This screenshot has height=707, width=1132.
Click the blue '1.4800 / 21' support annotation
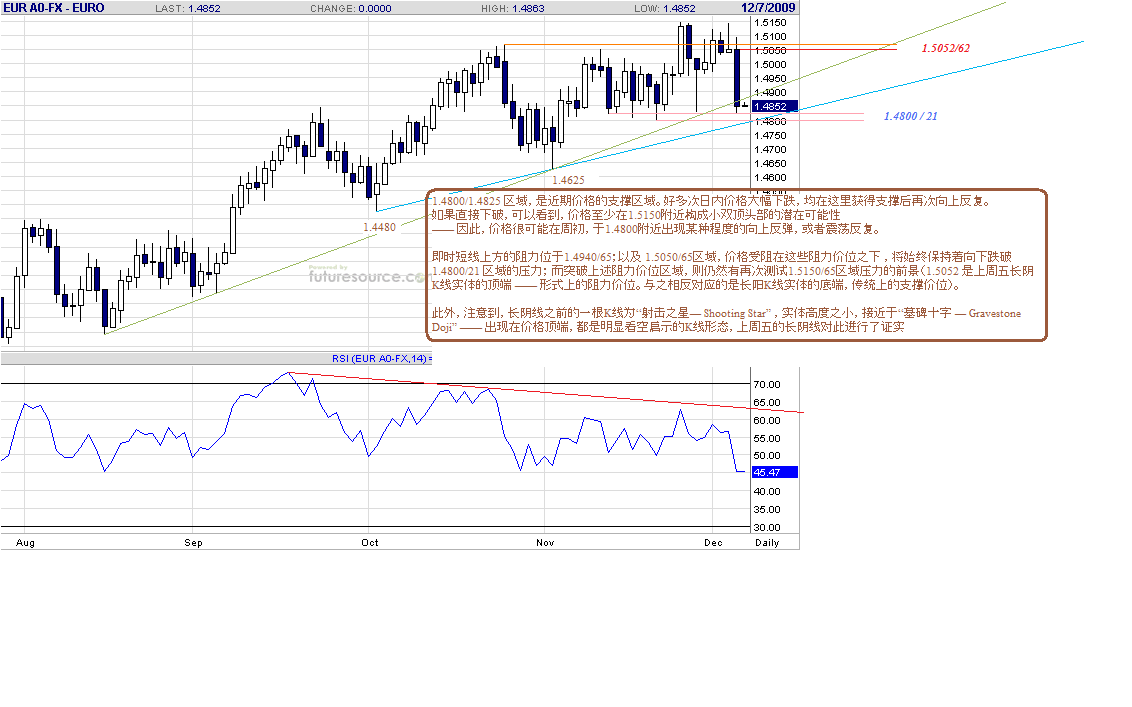910,116
